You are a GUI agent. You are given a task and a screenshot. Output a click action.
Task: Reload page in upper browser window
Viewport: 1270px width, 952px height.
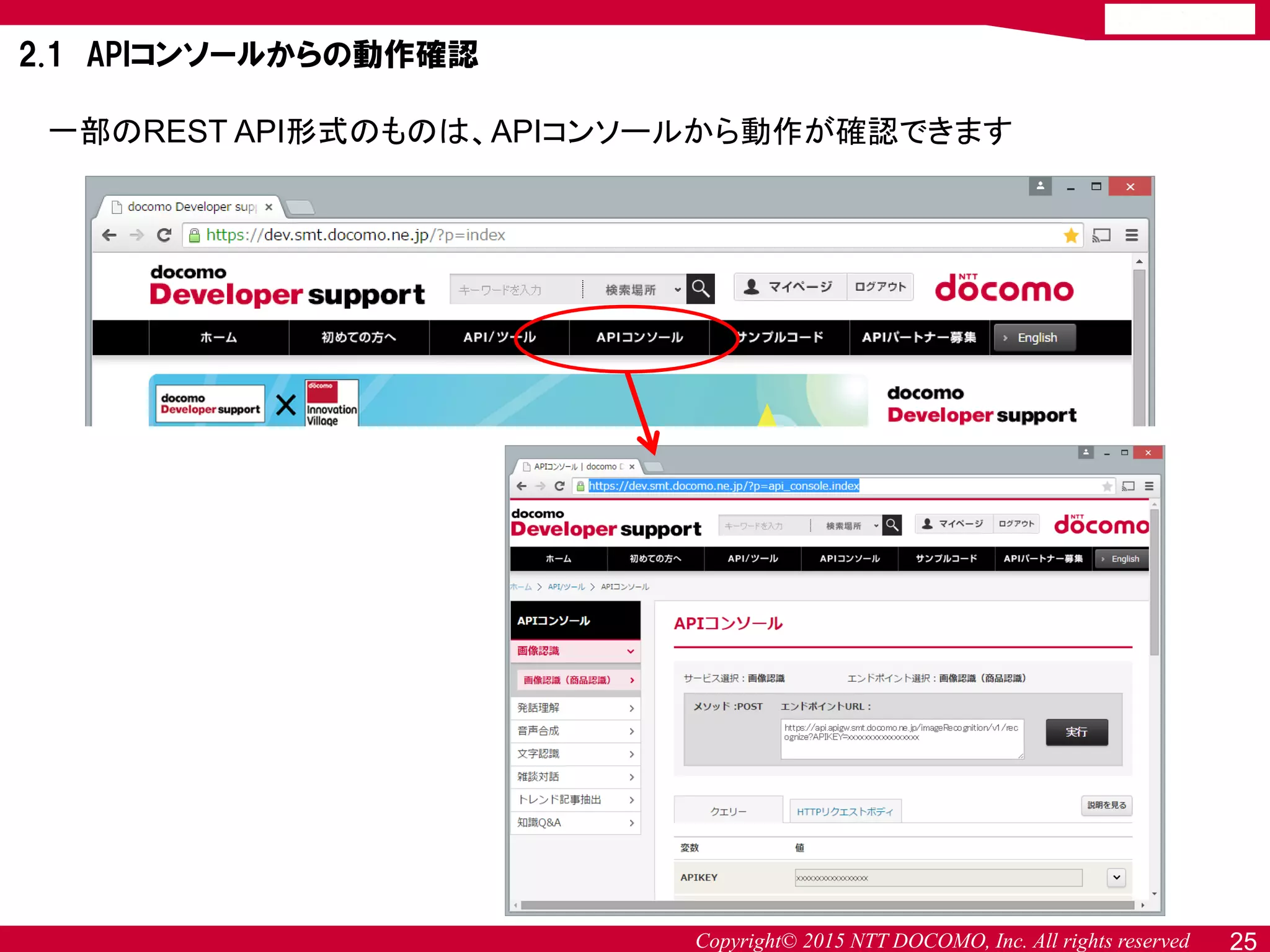[164, 235]
